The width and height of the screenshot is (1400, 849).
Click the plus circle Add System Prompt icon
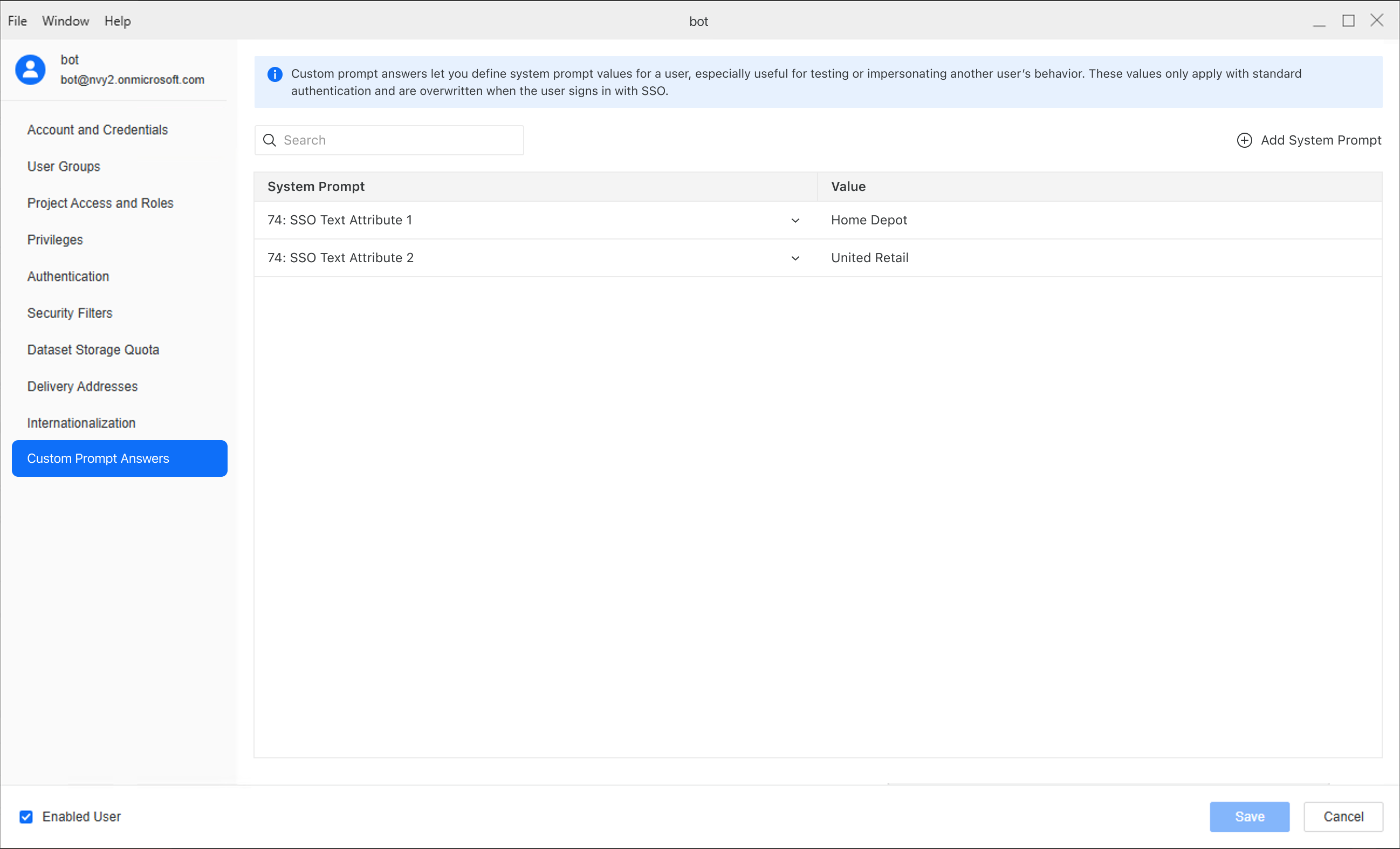coord(1244,140)
